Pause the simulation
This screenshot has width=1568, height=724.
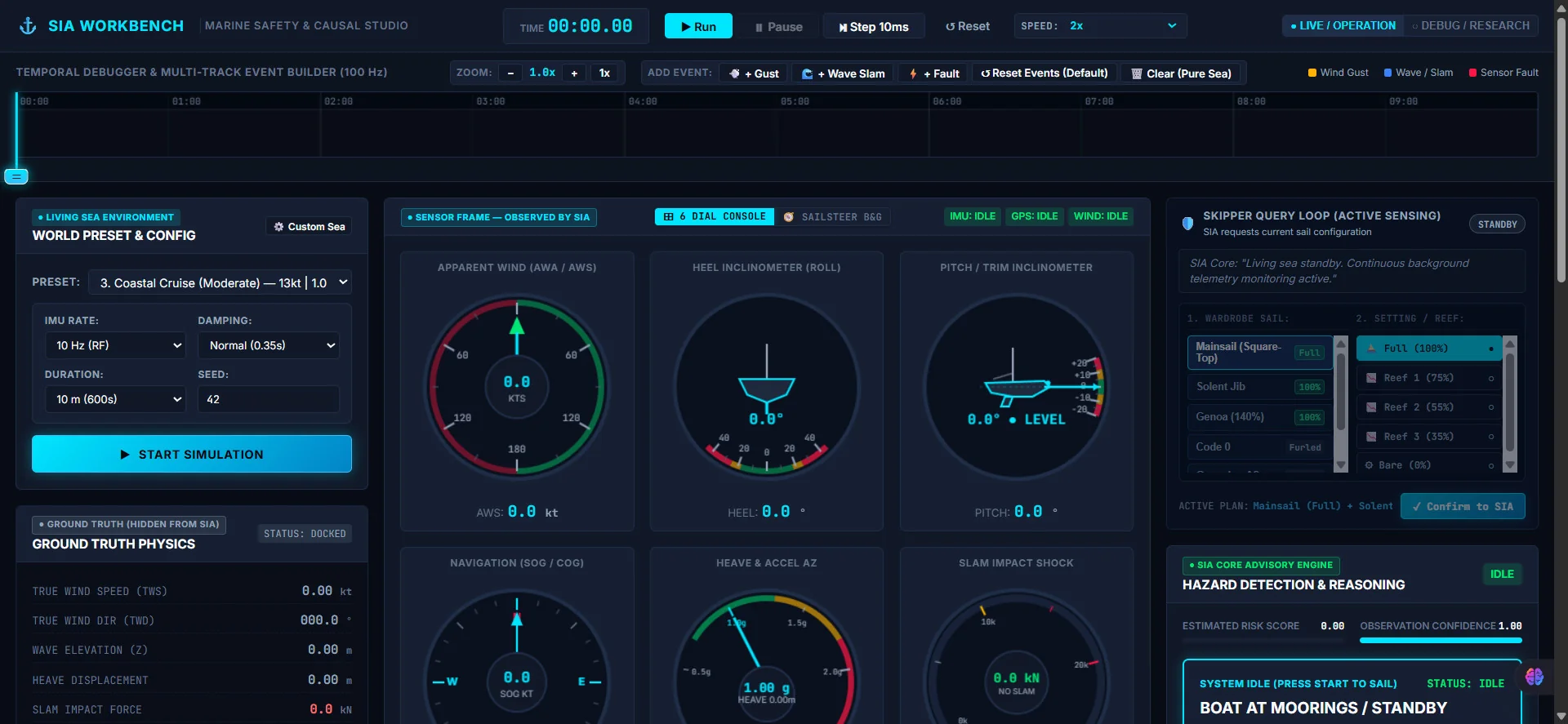point(778,27)
